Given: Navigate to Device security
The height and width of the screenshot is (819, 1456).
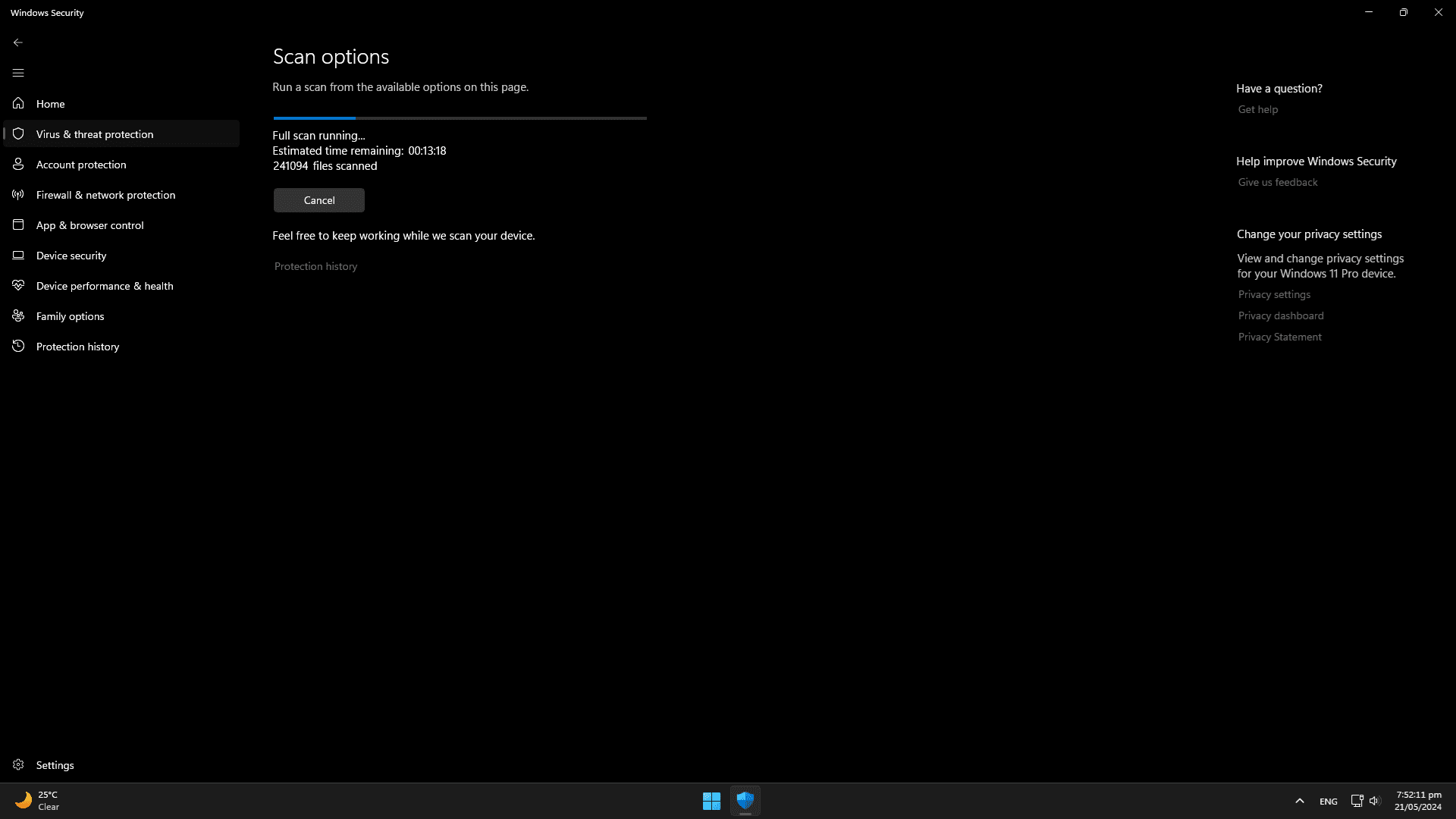Looking at the screenshot, I should click(121, 255).
